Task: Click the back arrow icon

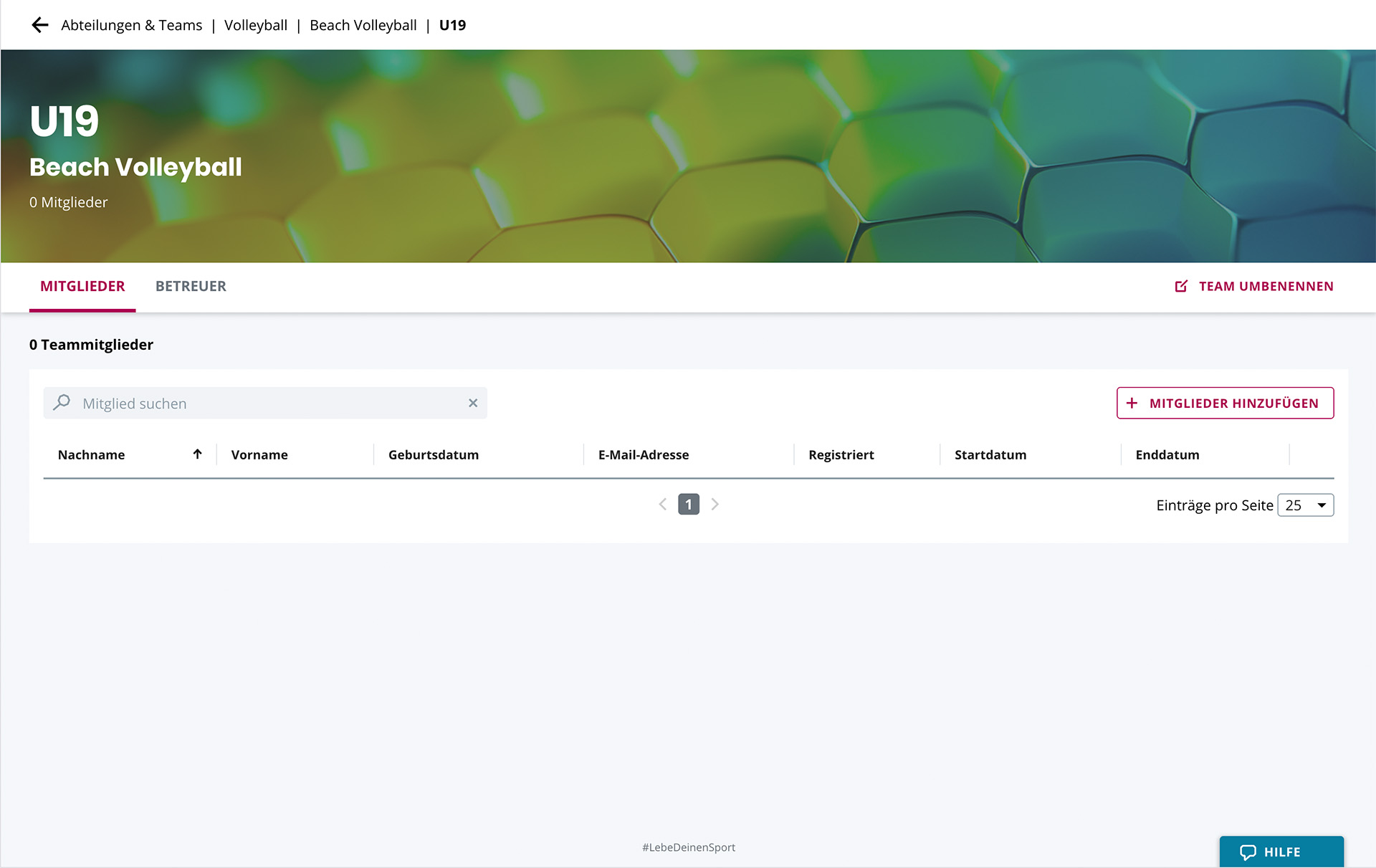Action: click(x=39, y=25)
